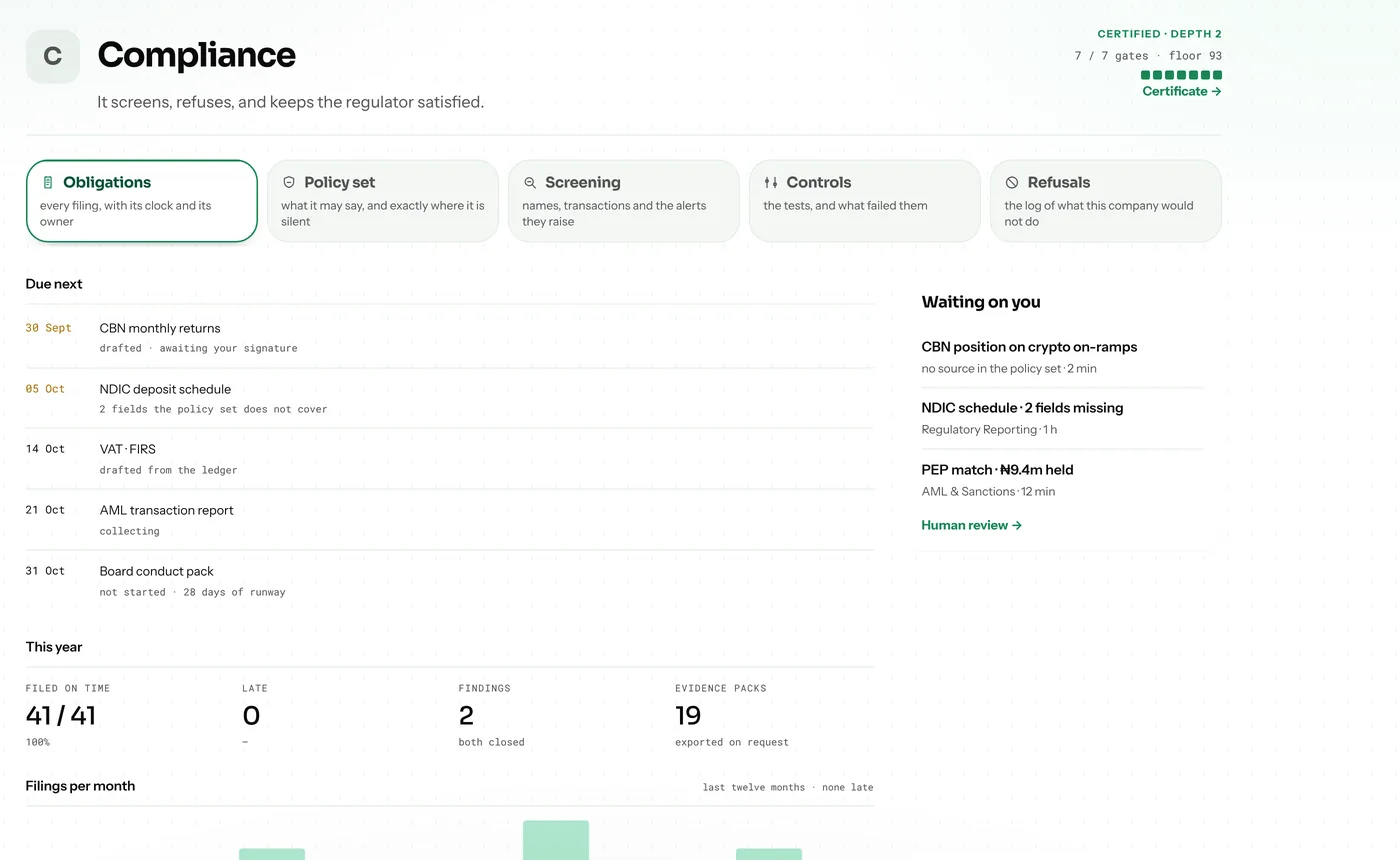The height and width of the screenshot is (860, 1400).
Task: Click the Obligations tab document icon
Action: pos(47,183)
